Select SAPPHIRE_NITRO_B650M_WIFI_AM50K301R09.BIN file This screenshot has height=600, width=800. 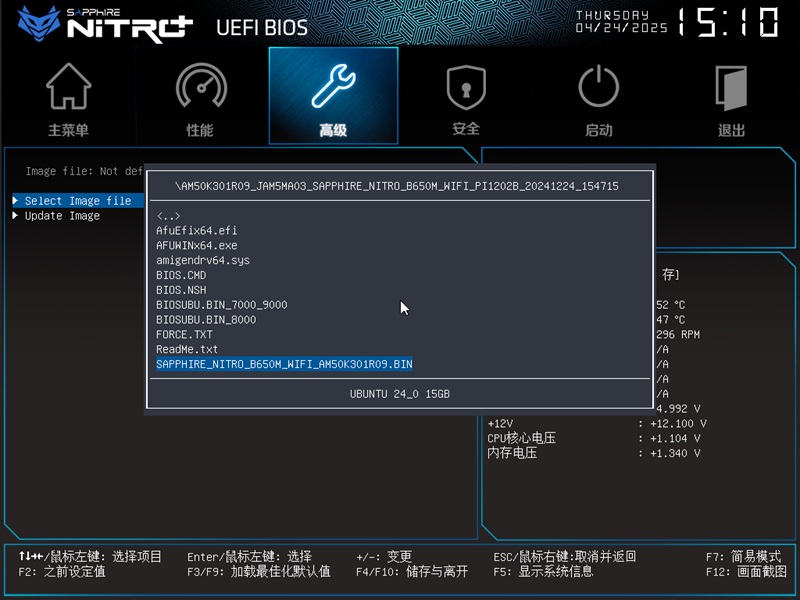point(284,365)
